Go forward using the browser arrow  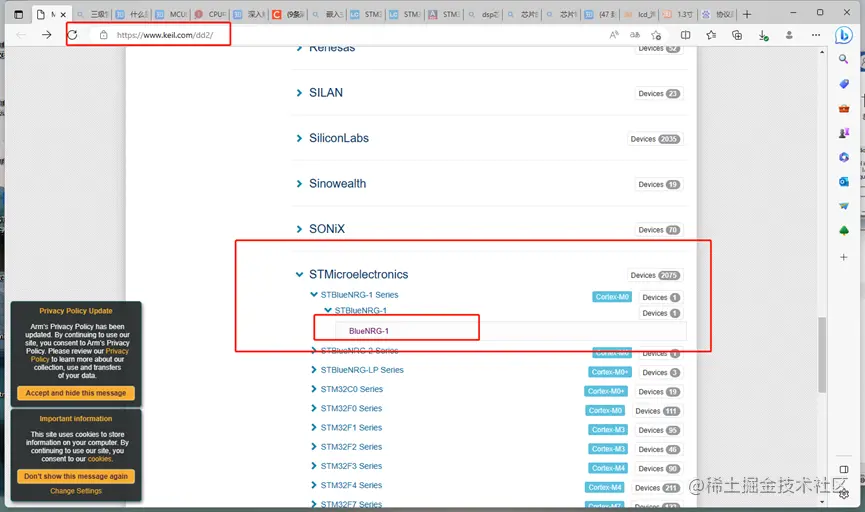[46, 35]
